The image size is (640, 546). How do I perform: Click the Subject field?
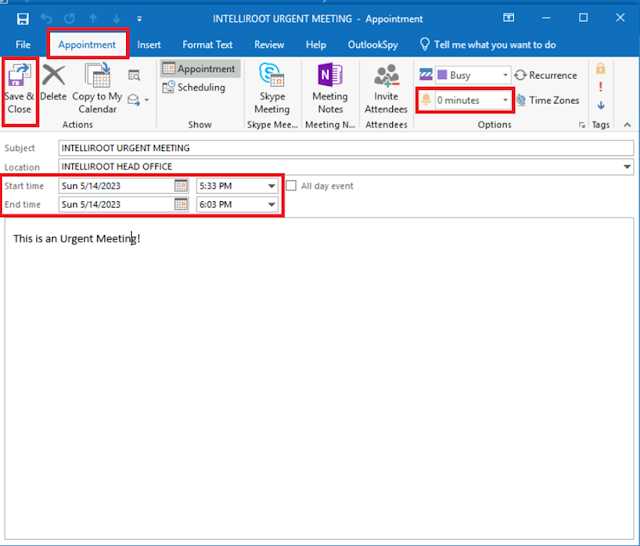coord(346,148)
